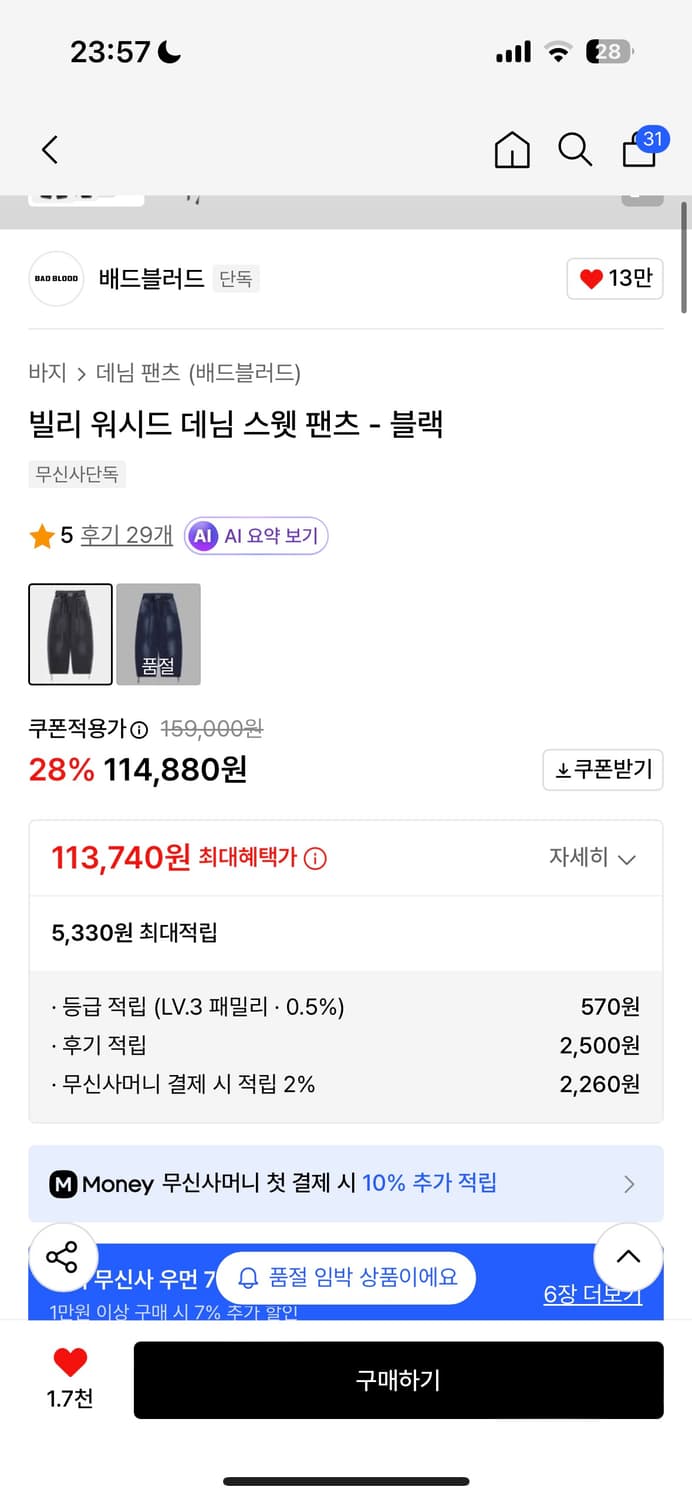Tap the 구매하기 purchase button
Image resolution: width=692 pixels, height=1500 pixels.
click(399, 1380)
